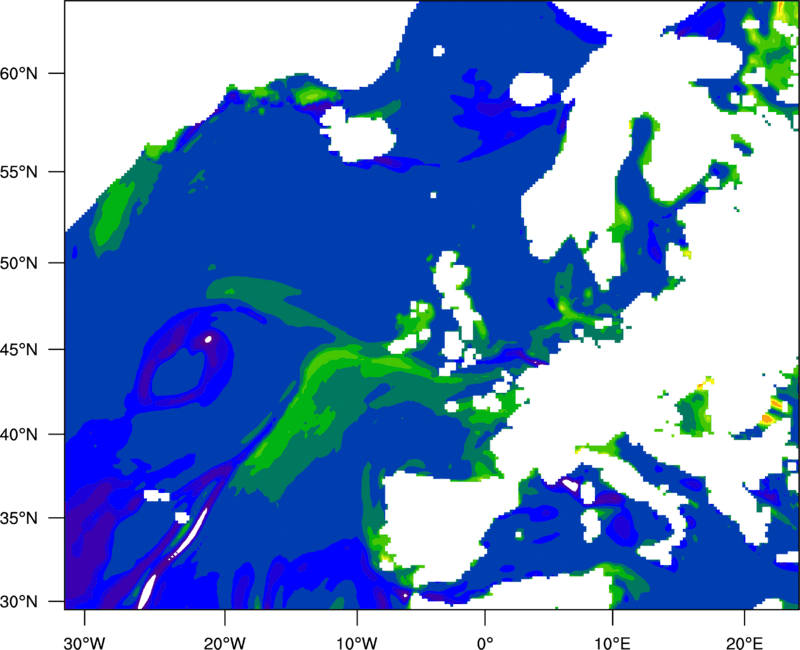Image resolution: width=800 pixels, height=650 pixels.
Task: Click the 60°N latitude label
Action: pos(19,73)
